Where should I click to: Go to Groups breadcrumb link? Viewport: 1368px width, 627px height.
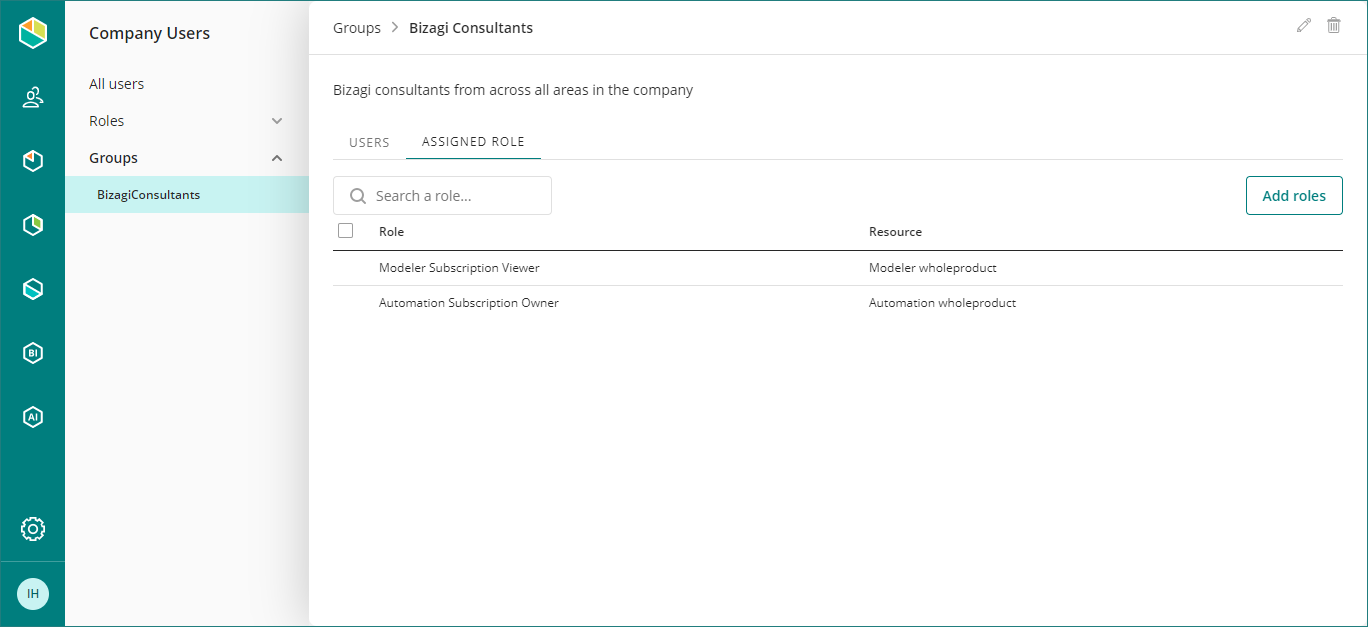click(357, 28)
